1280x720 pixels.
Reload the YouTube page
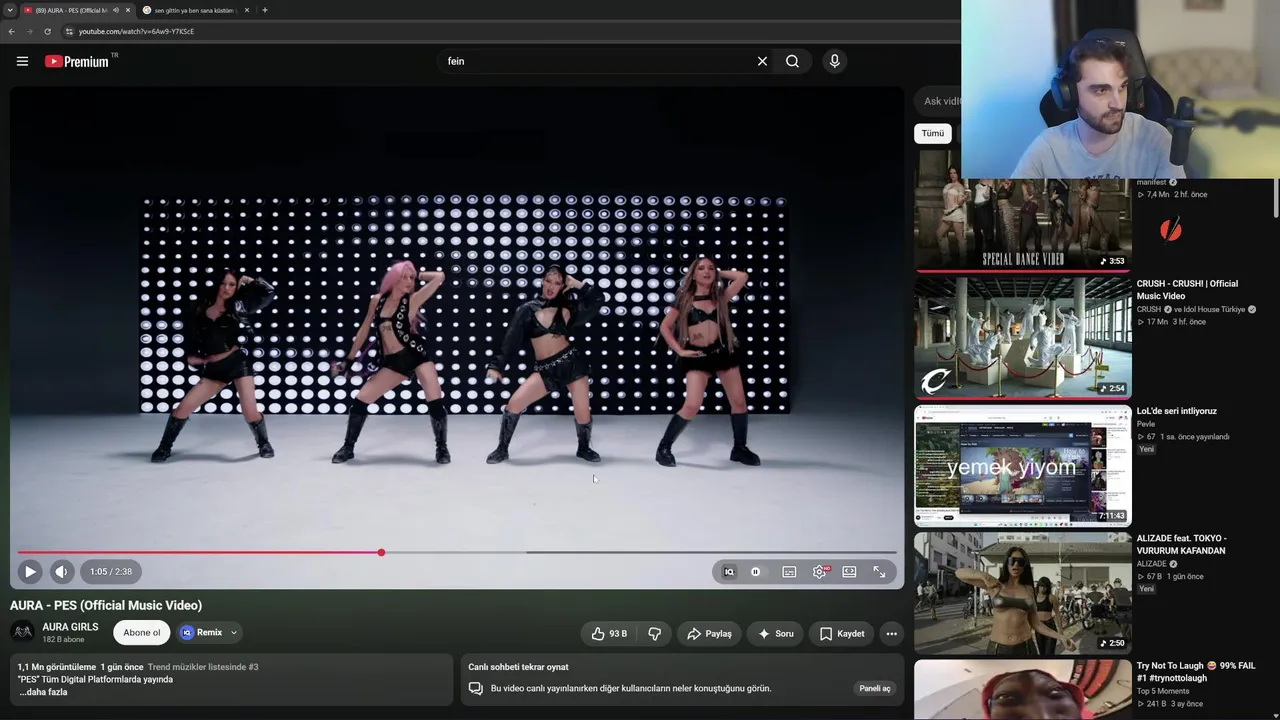tap(47, 31)
